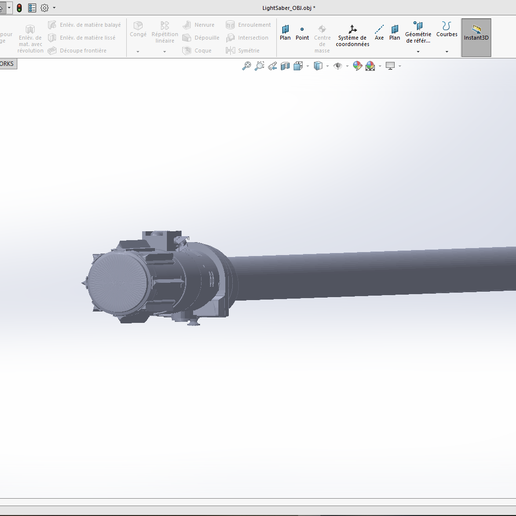Select the Congé fillet tool
516x516 pixels.
coord(138,29)
